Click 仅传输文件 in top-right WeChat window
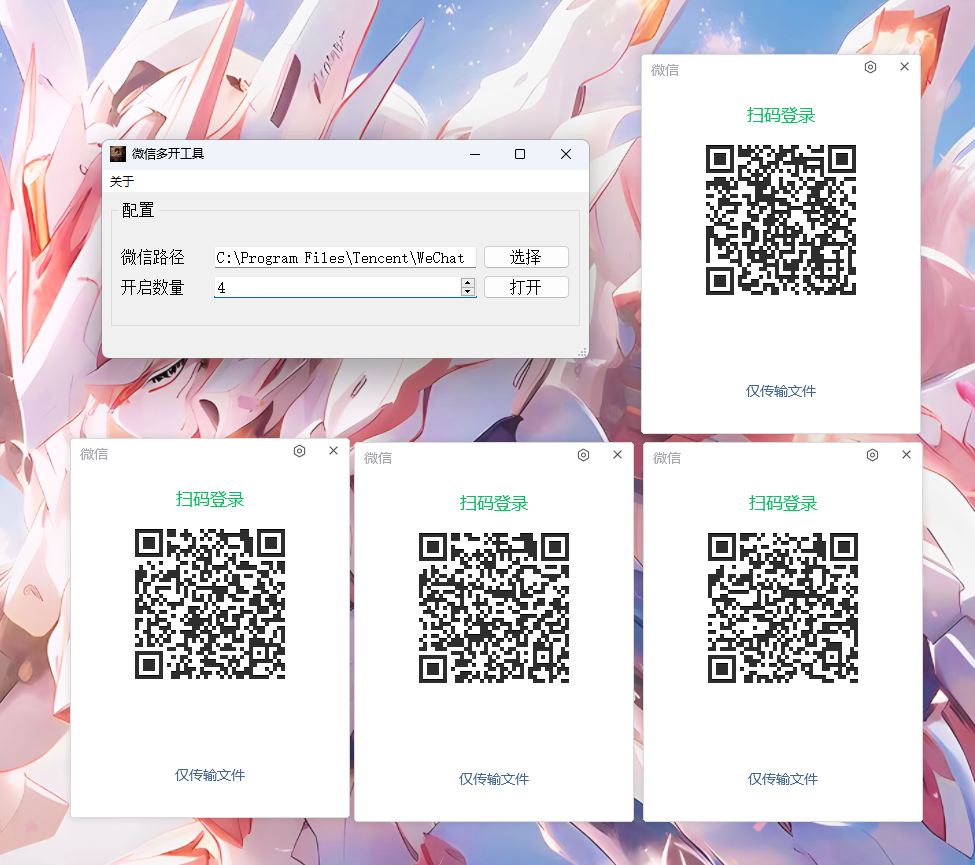 tap(781, 391)
